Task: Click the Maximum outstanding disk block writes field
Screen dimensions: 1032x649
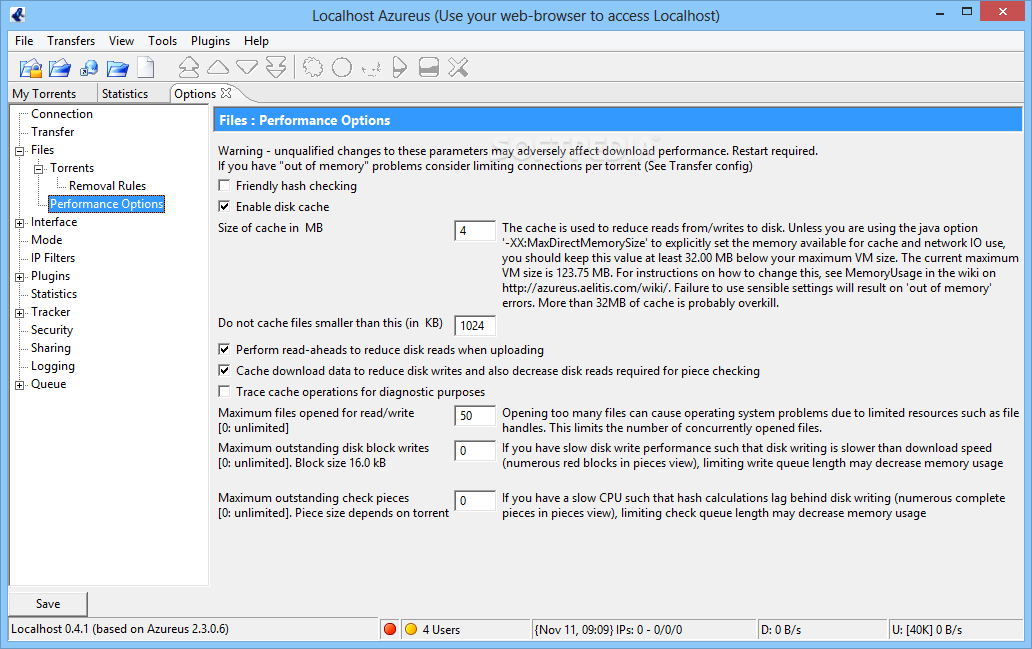Action: pyautogui.click(x=475, y=450)
